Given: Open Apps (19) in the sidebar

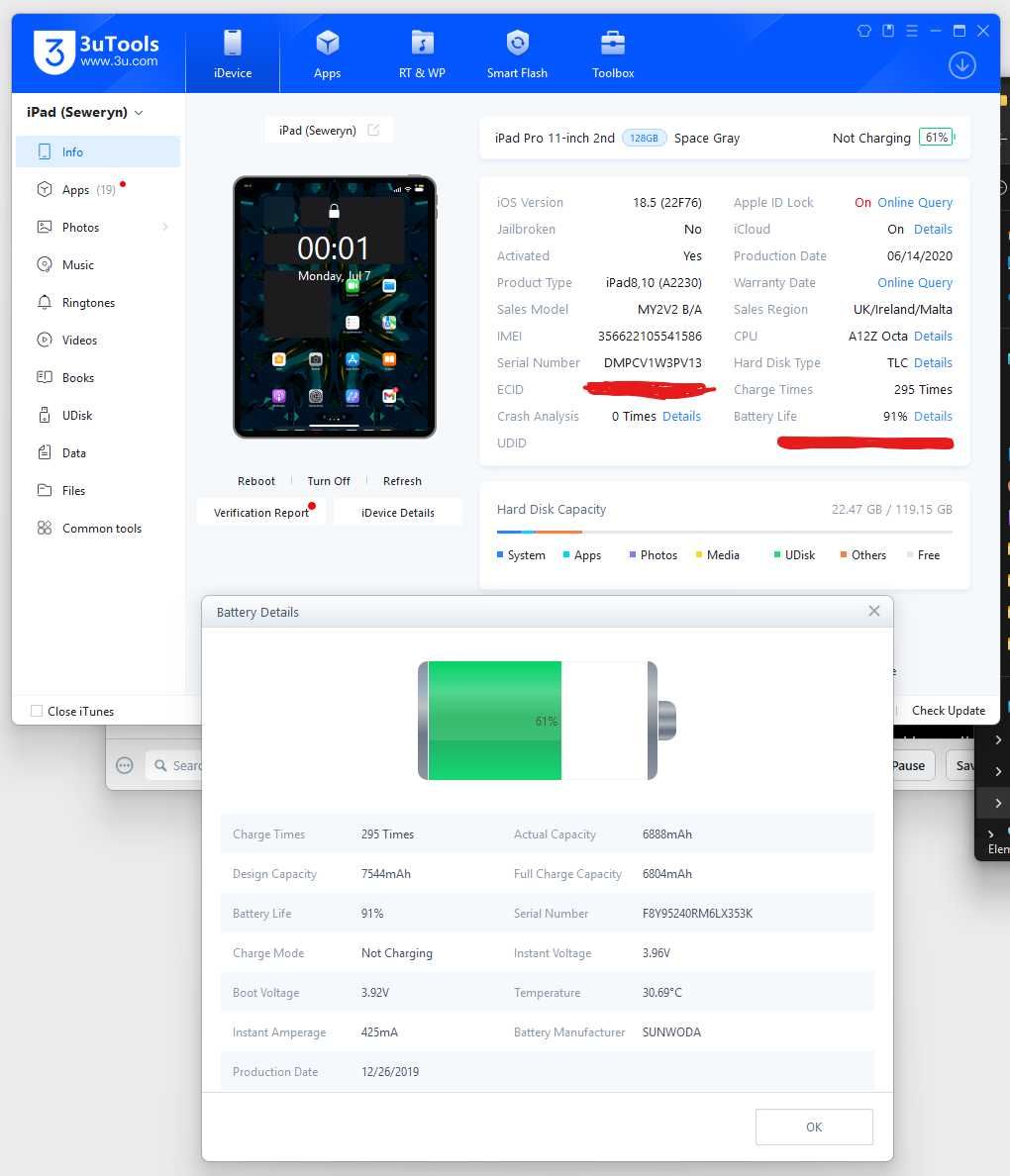Looking at the screenshot, I should pyautogui.click(x=98, y=190).
